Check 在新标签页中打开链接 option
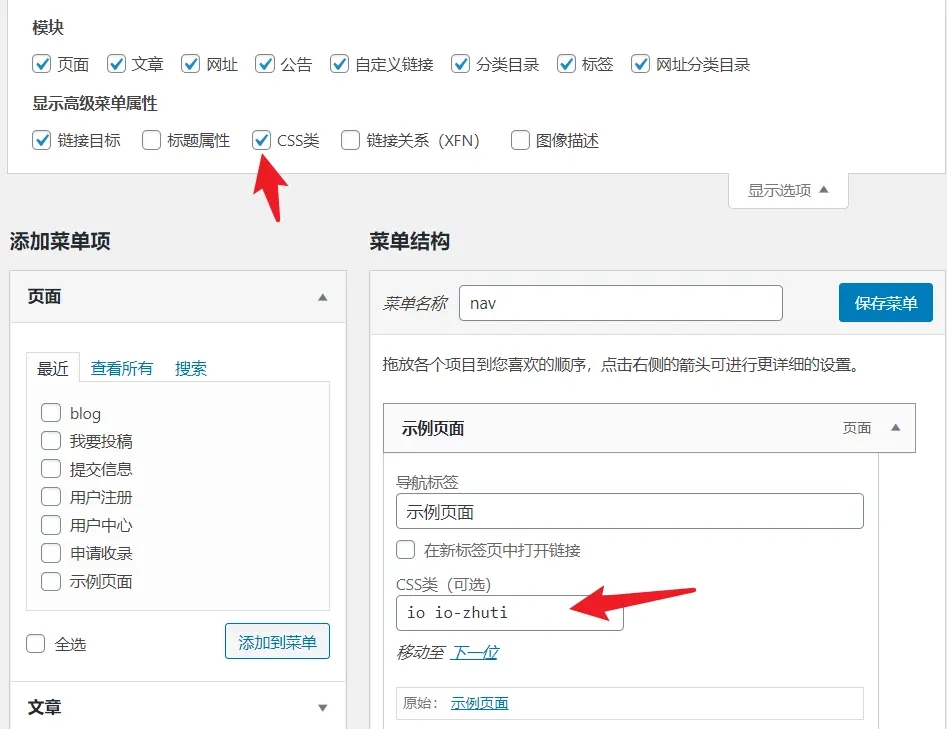 click(406, 549)
